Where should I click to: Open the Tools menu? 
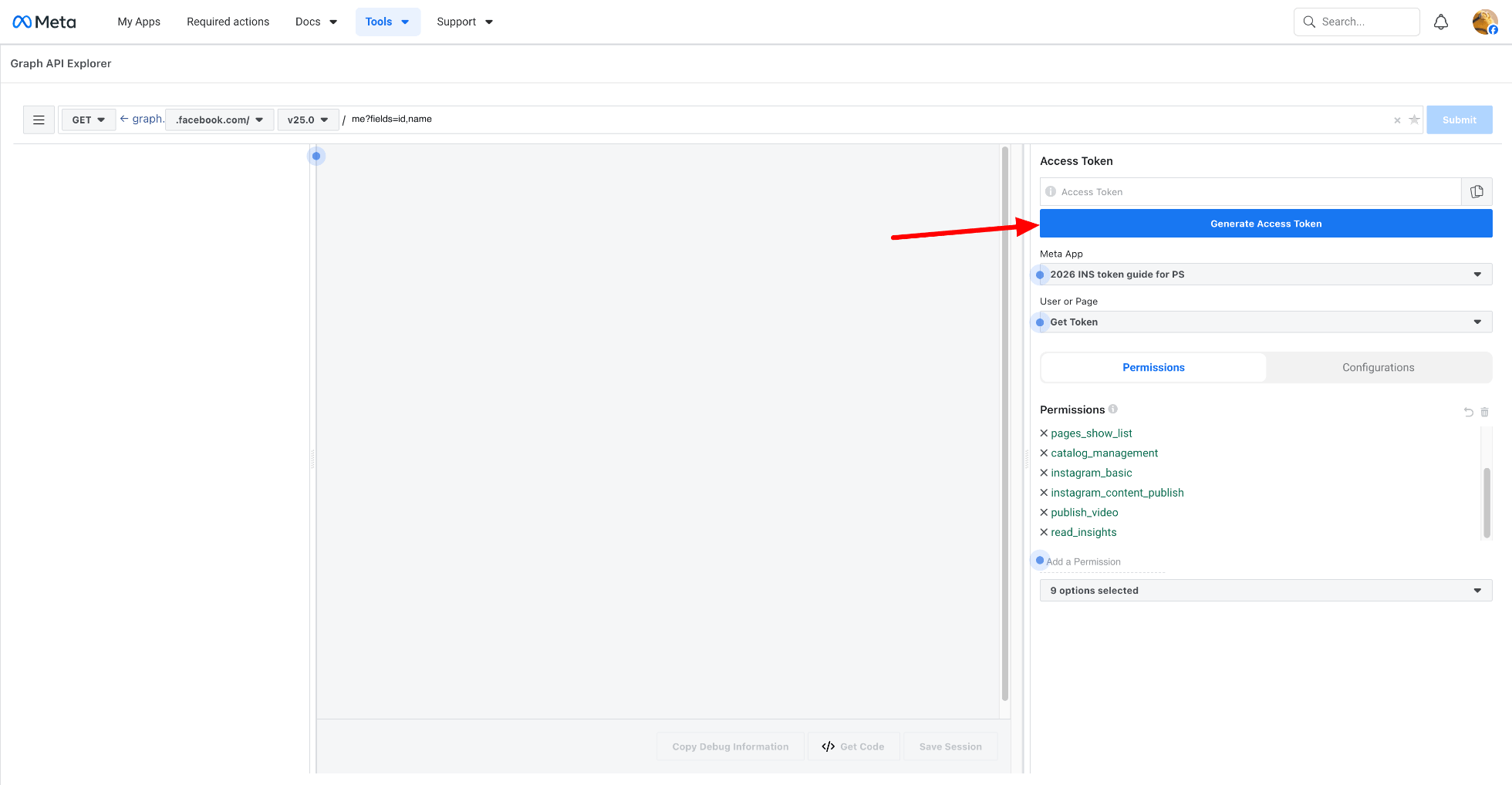pos(387,22)
